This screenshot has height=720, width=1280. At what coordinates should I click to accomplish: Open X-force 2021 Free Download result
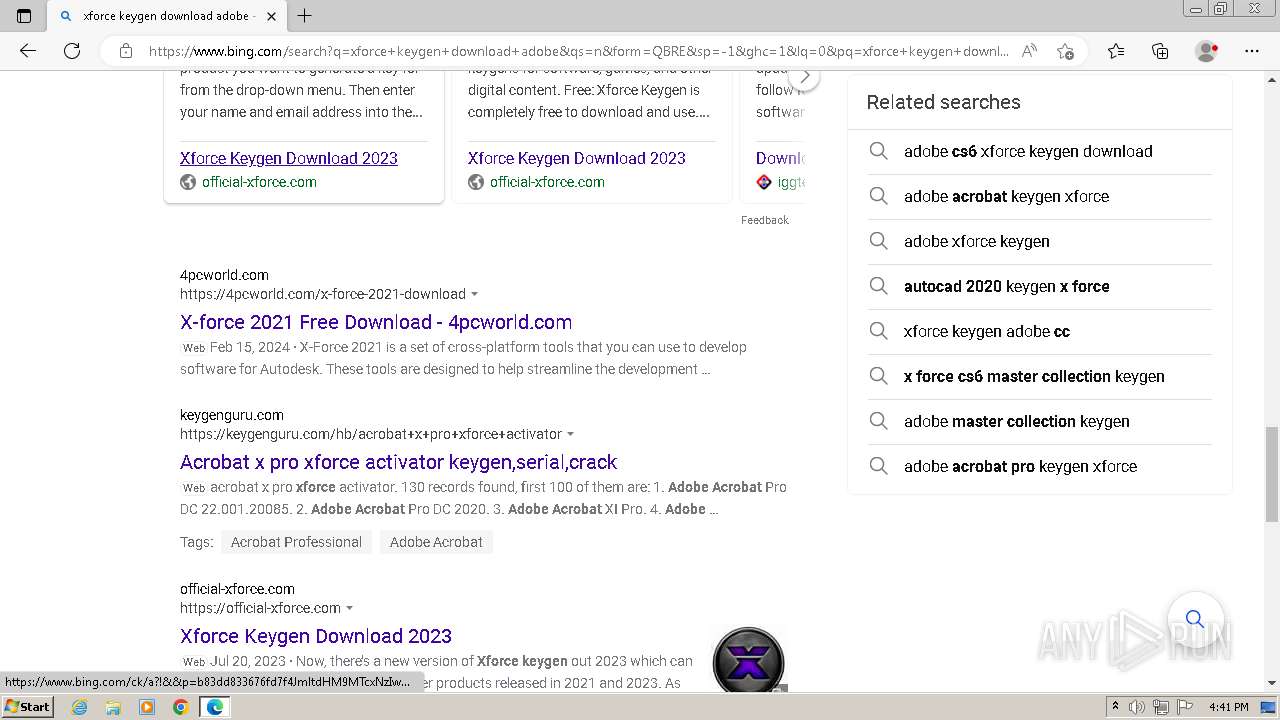pos(376,322)
